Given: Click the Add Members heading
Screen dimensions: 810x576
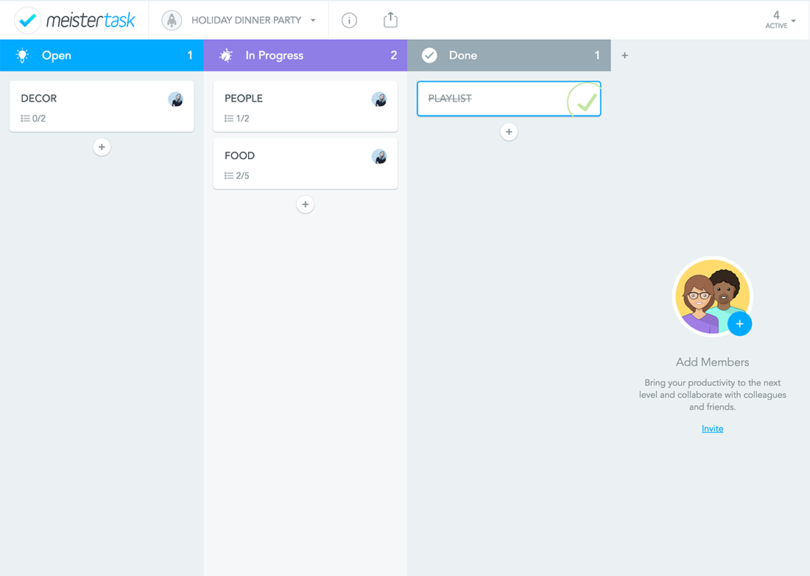Looking at the screenshot, I should click(712, 362).
